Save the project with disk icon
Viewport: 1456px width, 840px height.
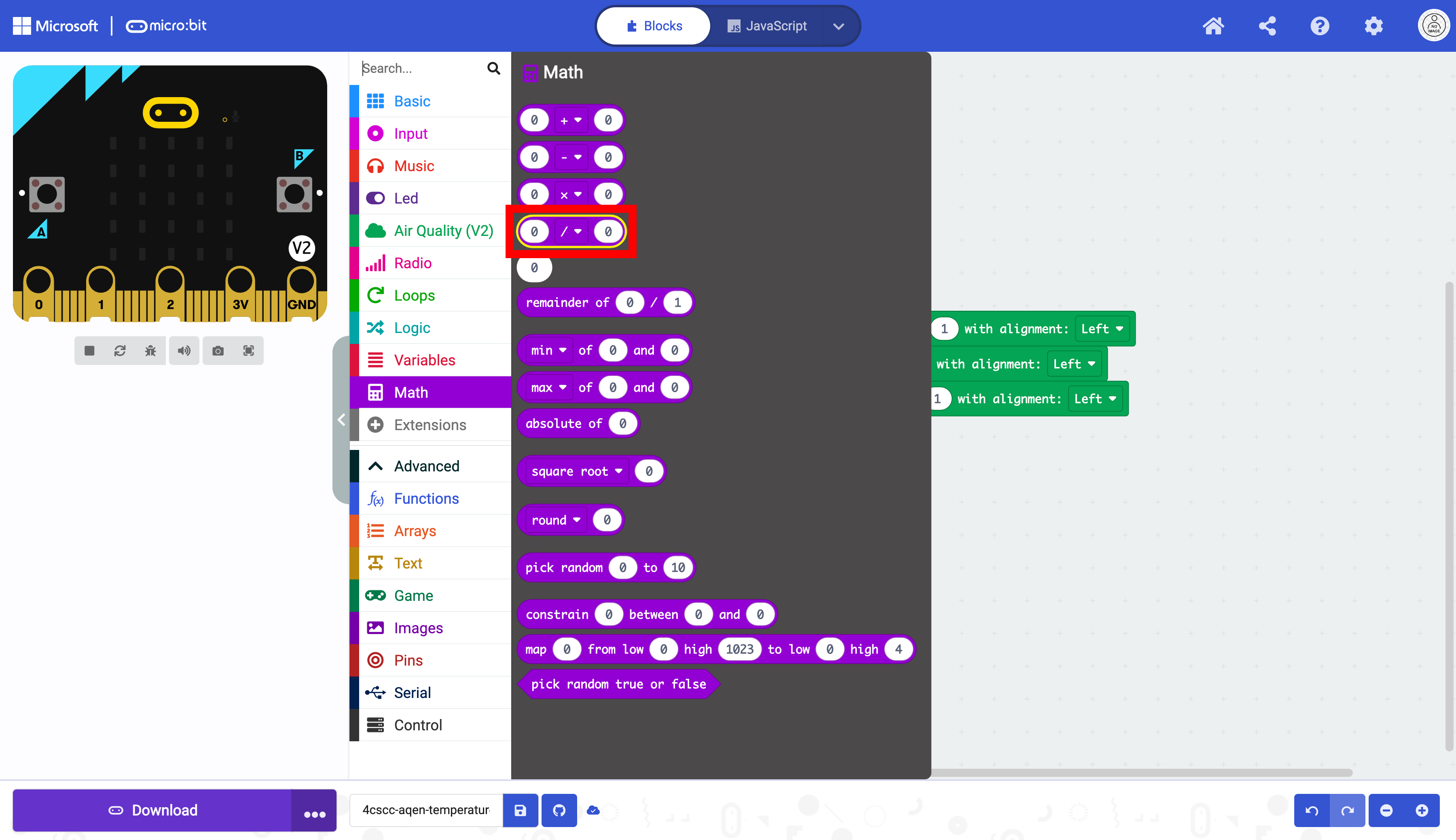pos(520,810)
